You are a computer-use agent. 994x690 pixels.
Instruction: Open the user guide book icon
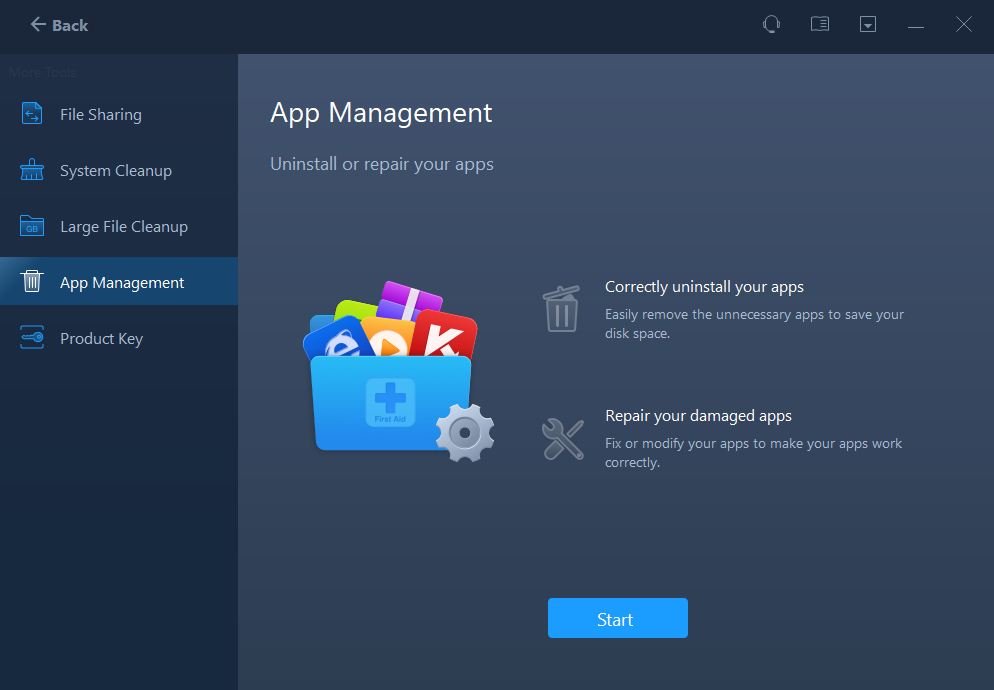coord(820,24)
